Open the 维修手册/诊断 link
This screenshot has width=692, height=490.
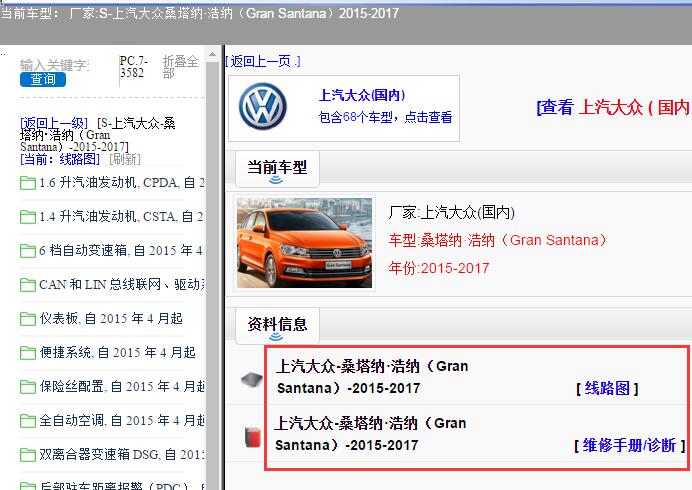[629, 445]
